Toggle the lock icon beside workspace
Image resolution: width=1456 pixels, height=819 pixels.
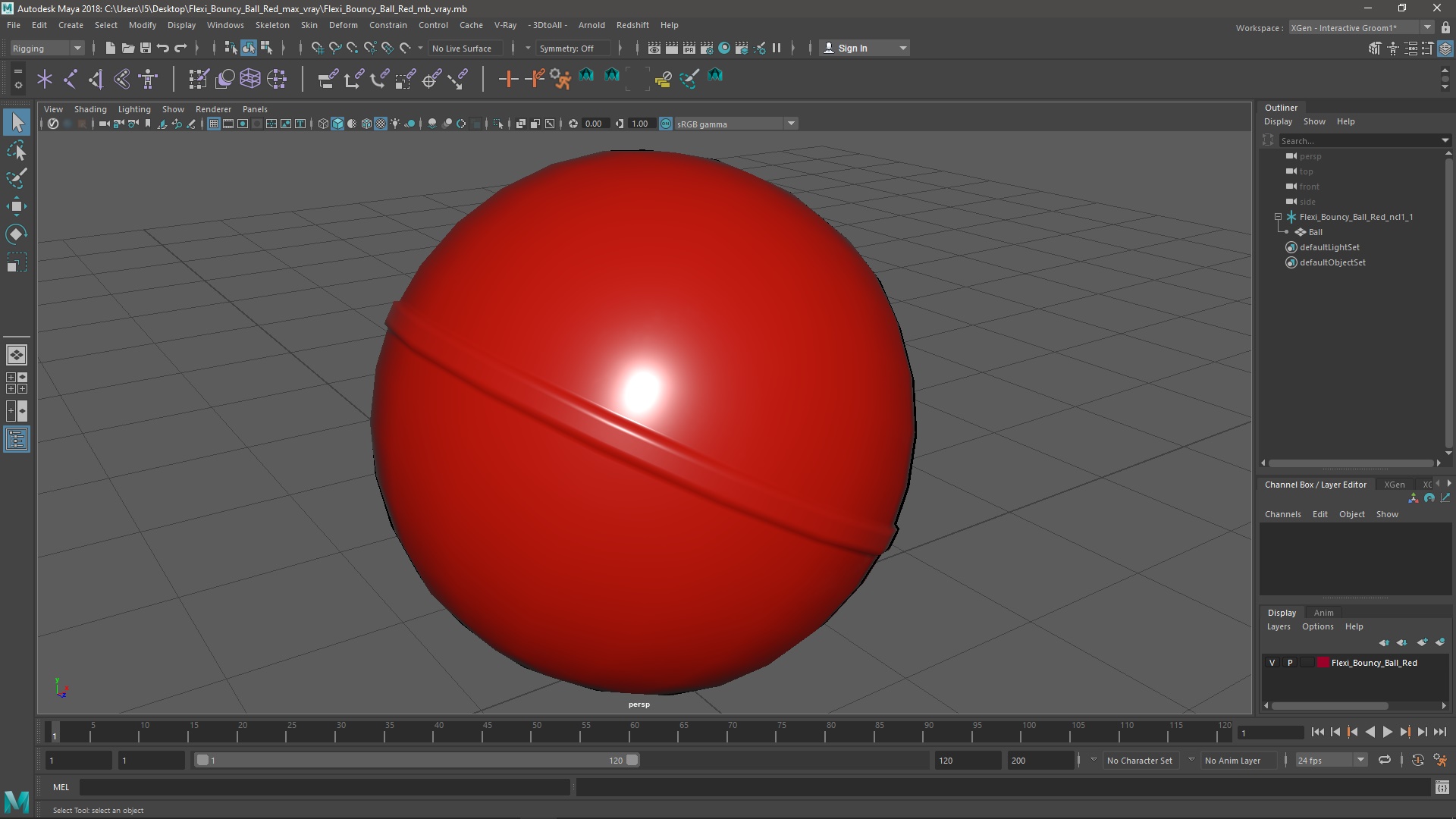(1445, 27)
